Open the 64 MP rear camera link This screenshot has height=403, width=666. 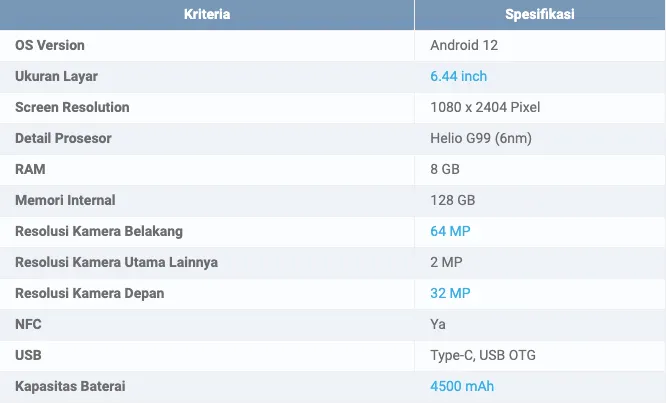click(x=450, y=231)
